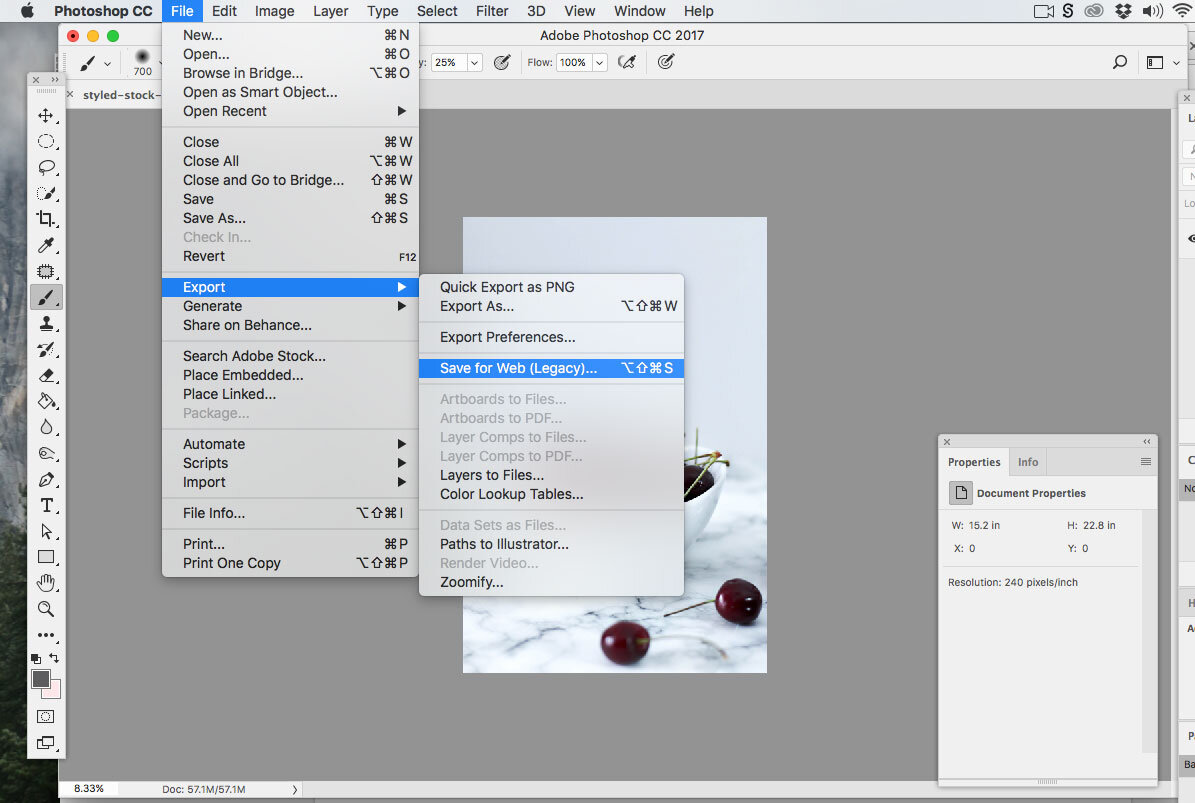Switch to the Info tab
1195x803 pixels.
pos(1028,462)
